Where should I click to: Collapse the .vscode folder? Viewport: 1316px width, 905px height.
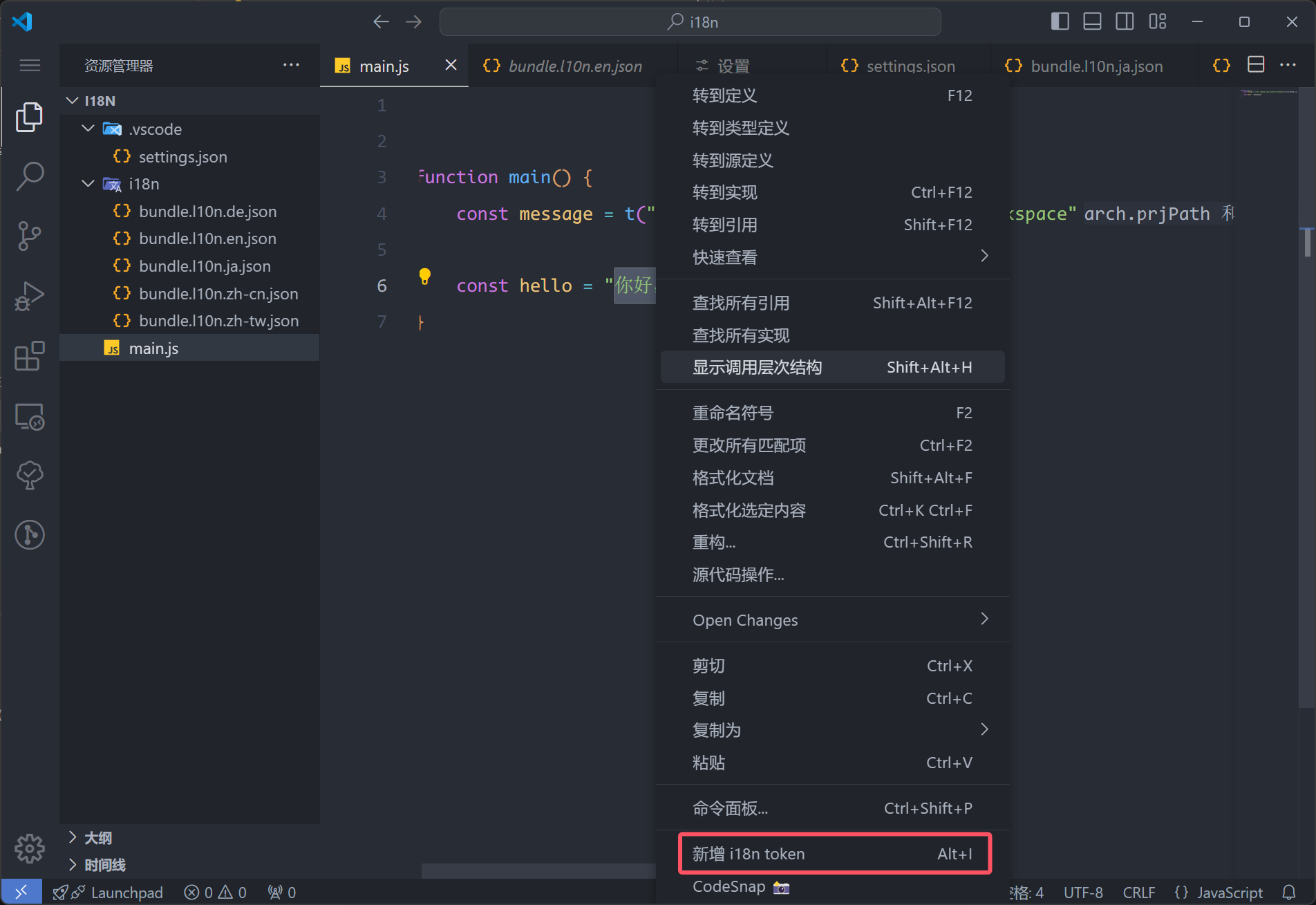(x=88, y=129)
